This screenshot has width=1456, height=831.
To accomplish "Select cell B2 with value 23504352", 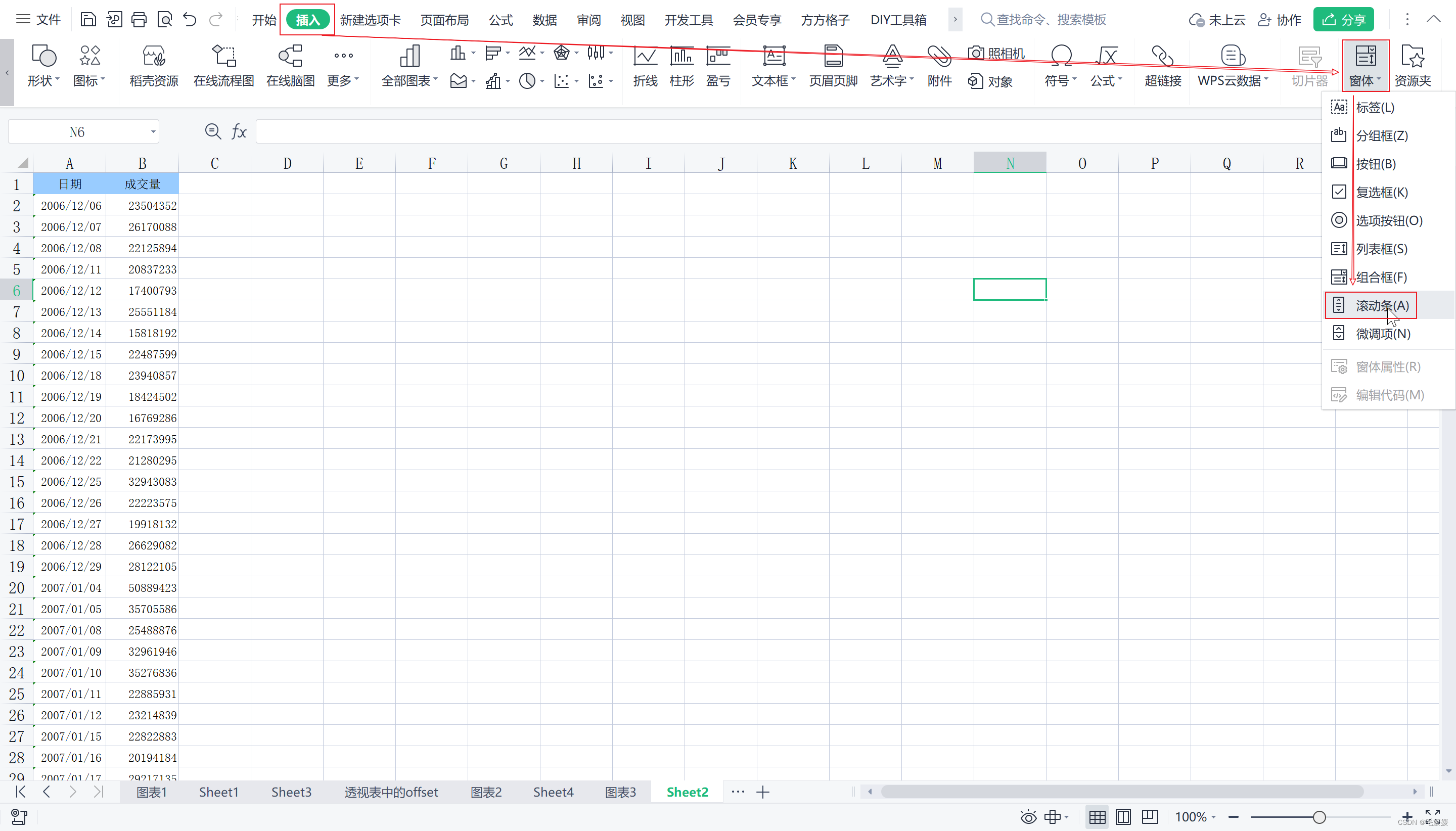I will pos(142,205).
